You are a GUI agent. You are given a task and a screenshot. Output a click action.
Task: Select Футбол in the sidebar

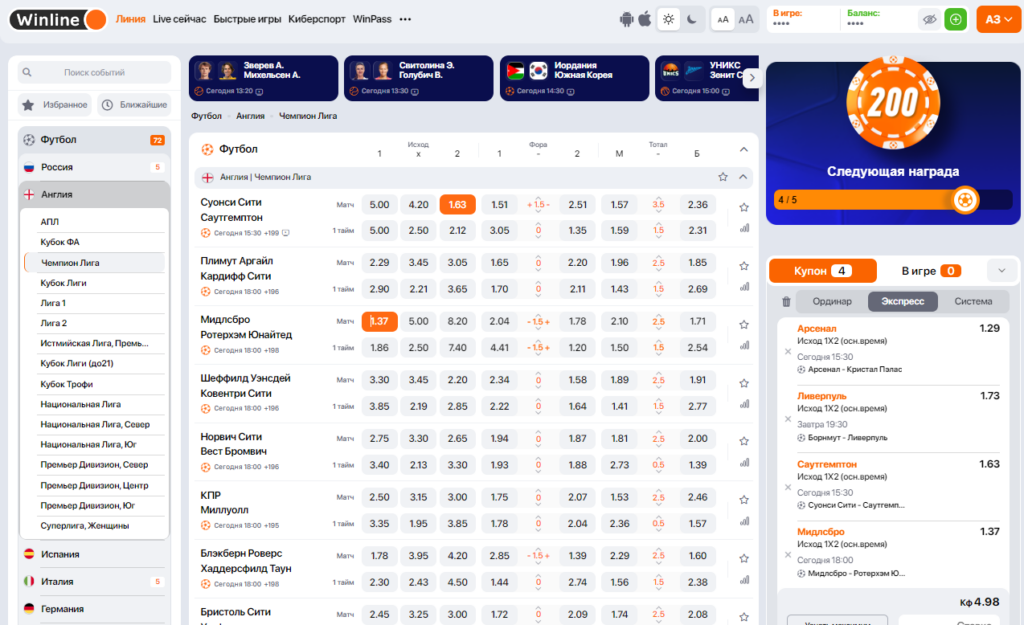pos(95,140)
